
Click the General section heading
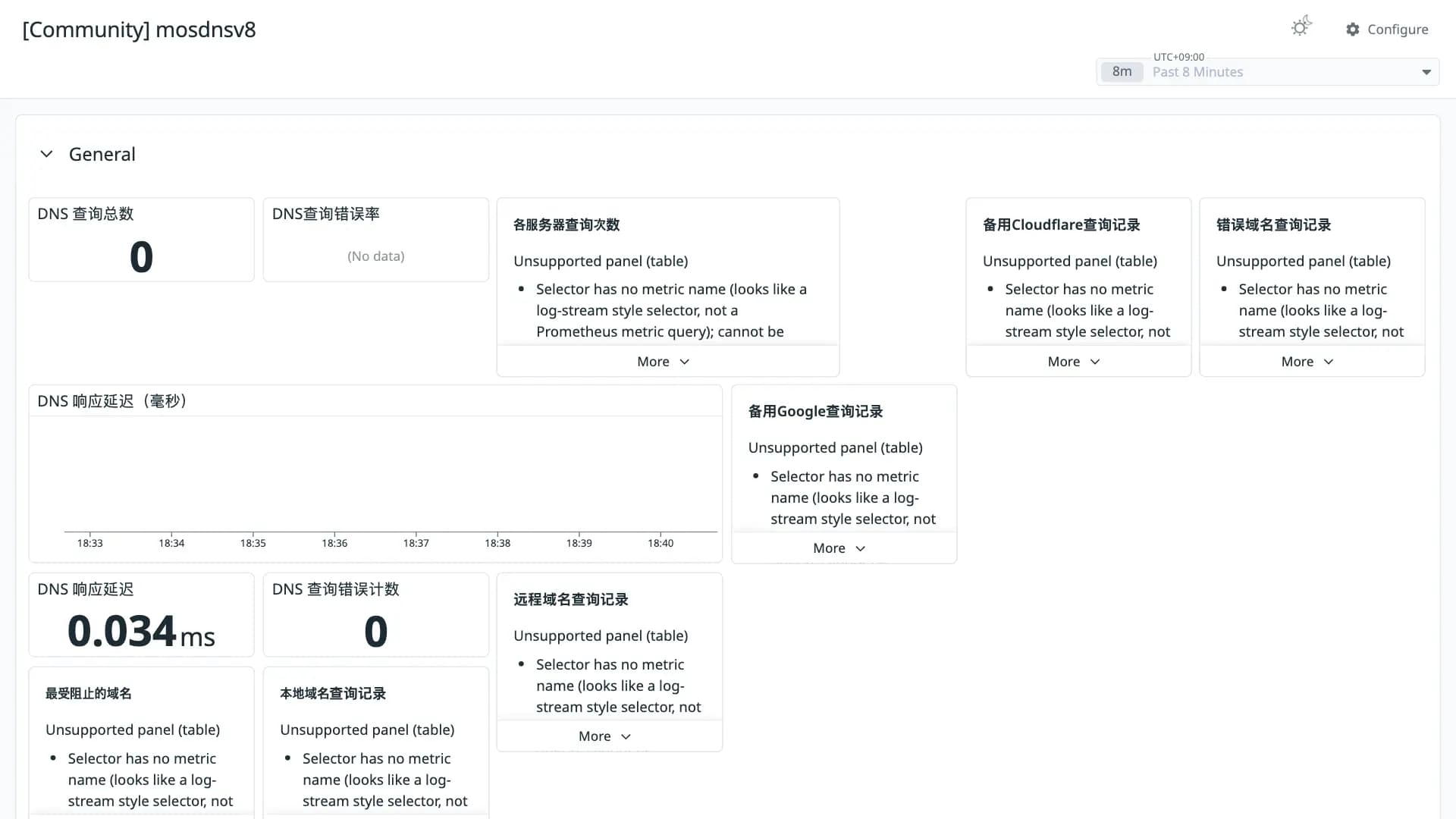[102, 154]
